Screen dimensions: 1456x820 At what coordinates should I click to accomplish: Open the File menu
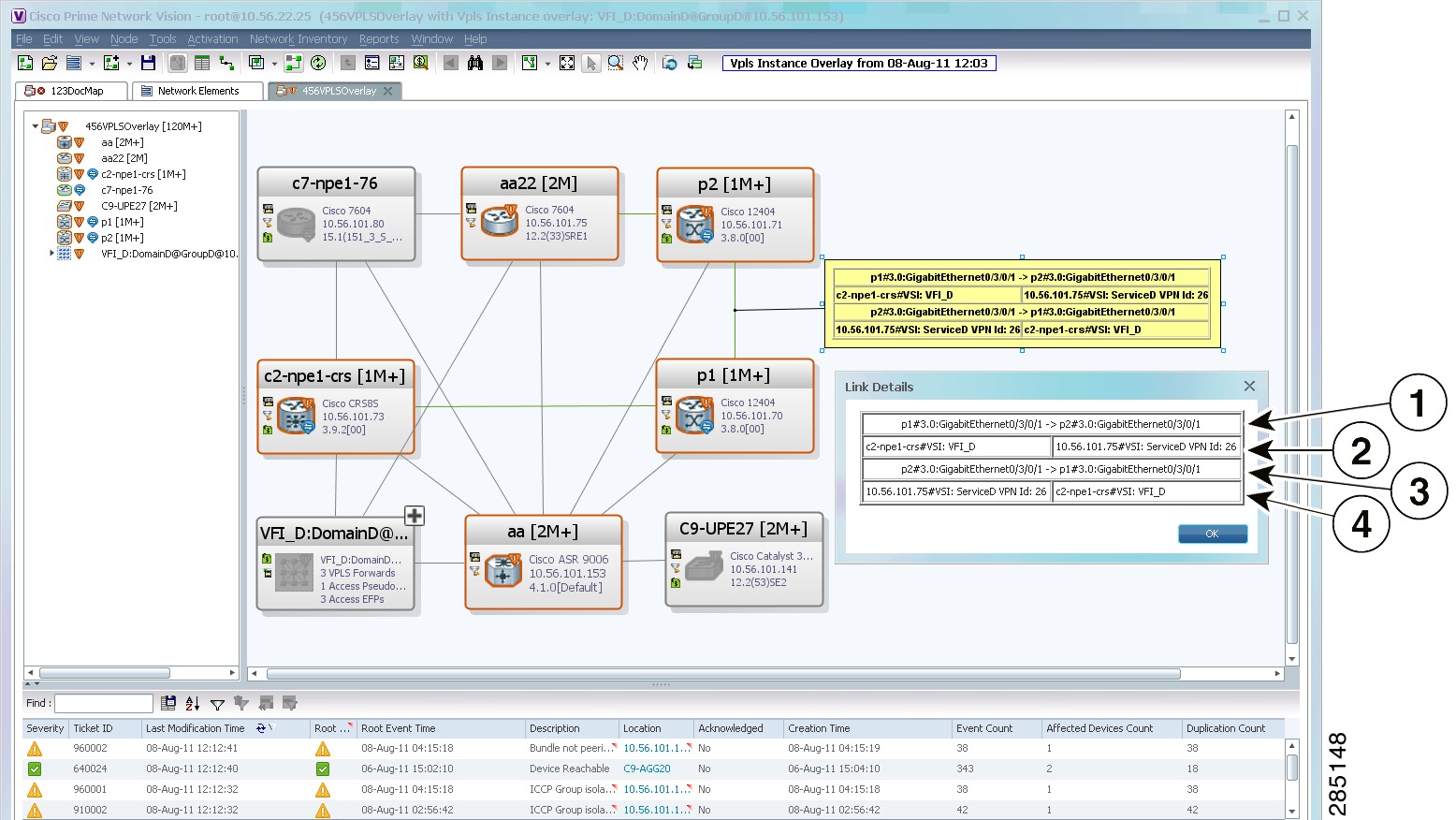tap(24, 39)
